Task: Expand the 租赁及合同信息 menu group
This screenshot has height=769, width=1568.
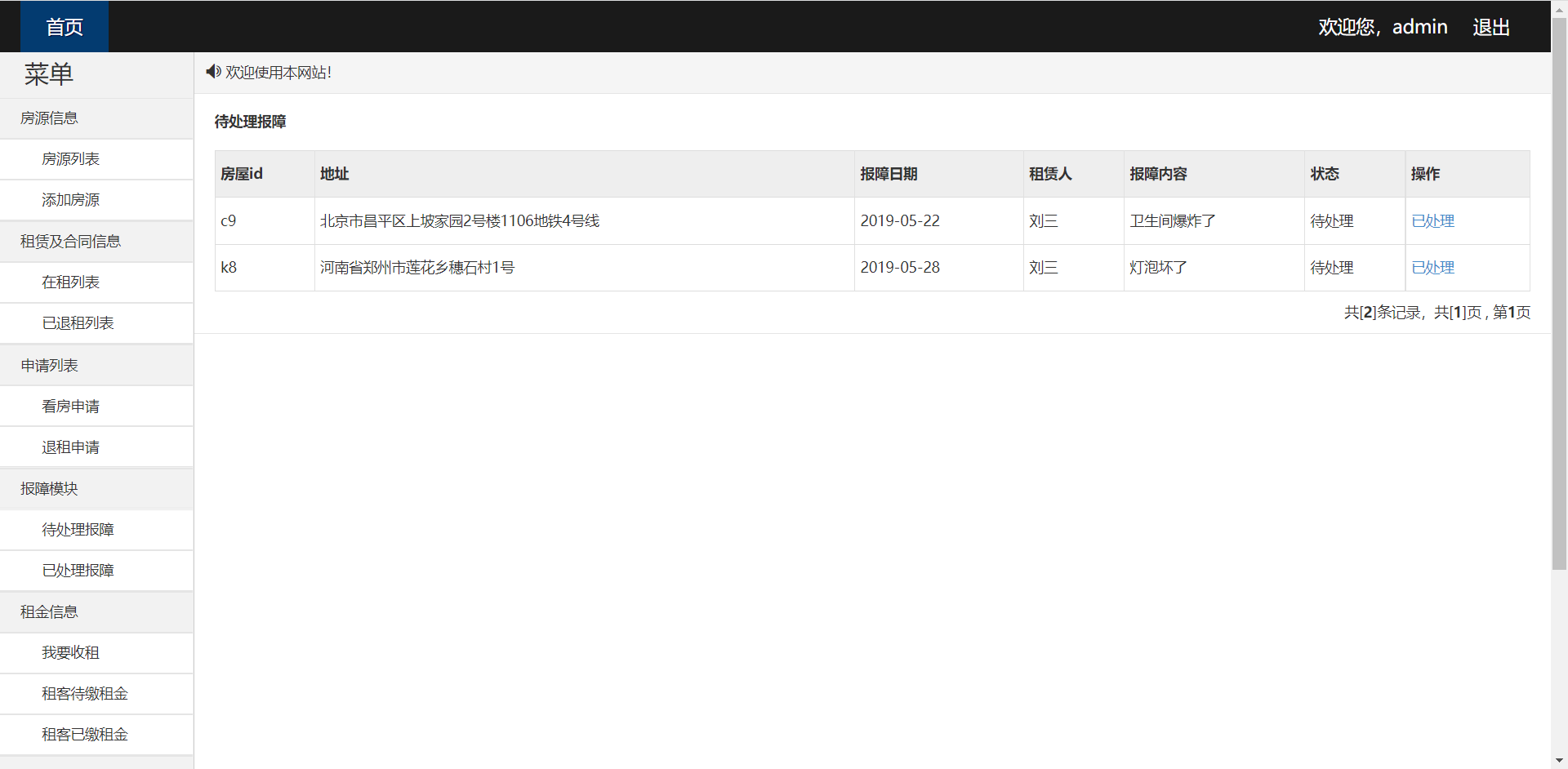Action: tap(70, 242)
